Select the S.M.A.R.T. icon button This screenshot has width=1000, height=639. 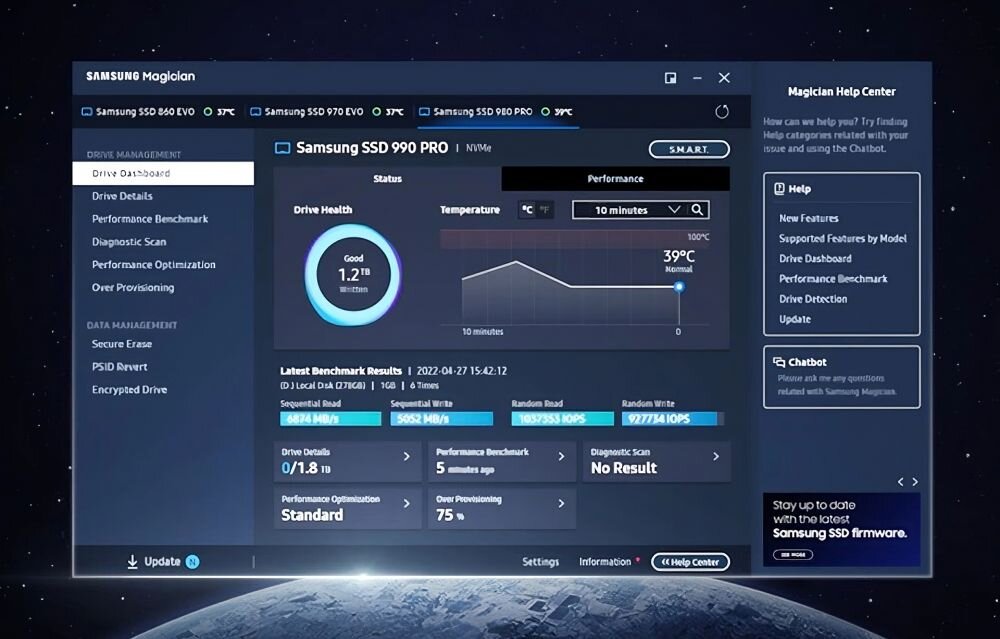point(689,148)
